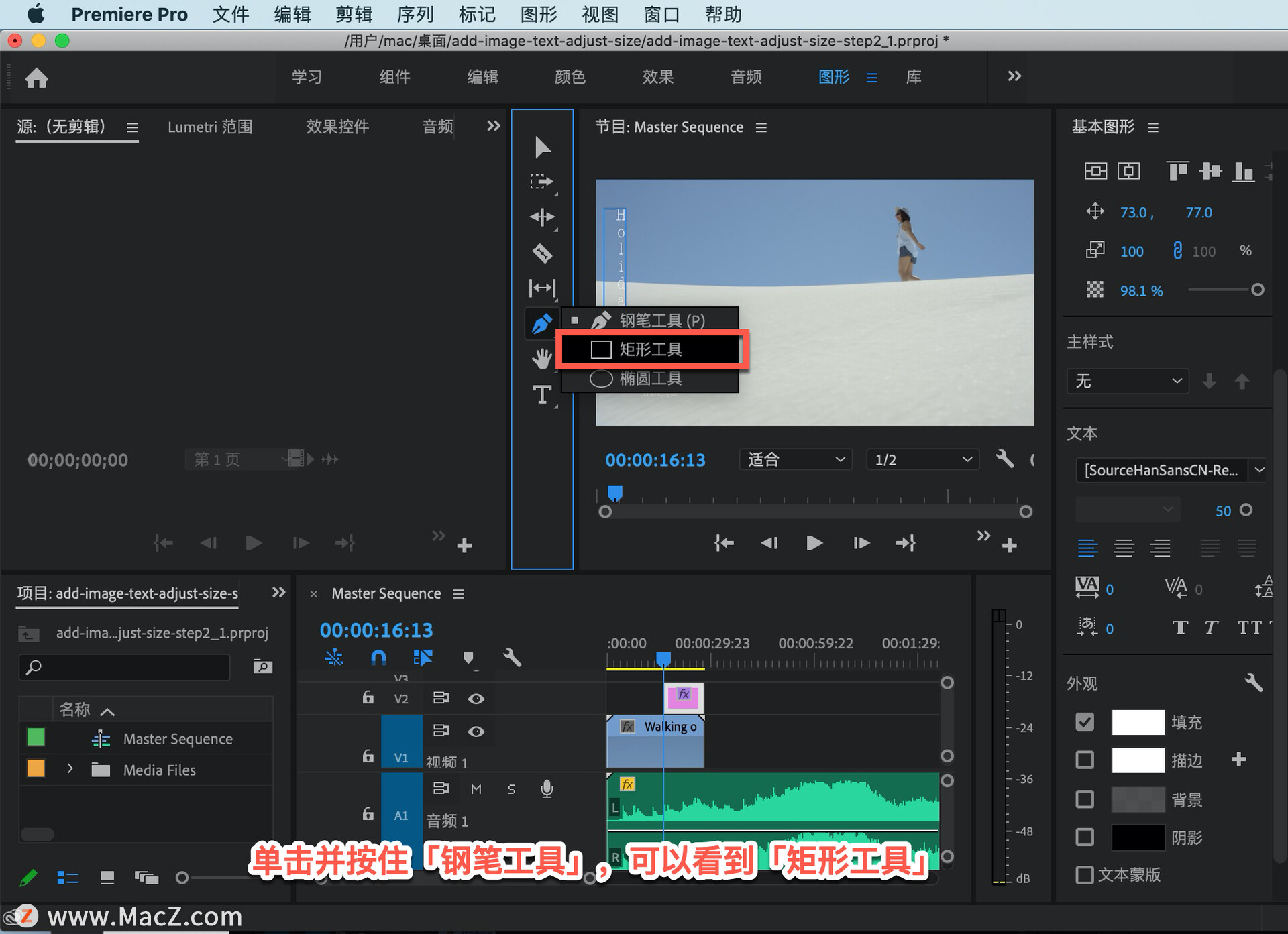
Task: Enable the text mask checkbox
Action: tap(1084, 874)
